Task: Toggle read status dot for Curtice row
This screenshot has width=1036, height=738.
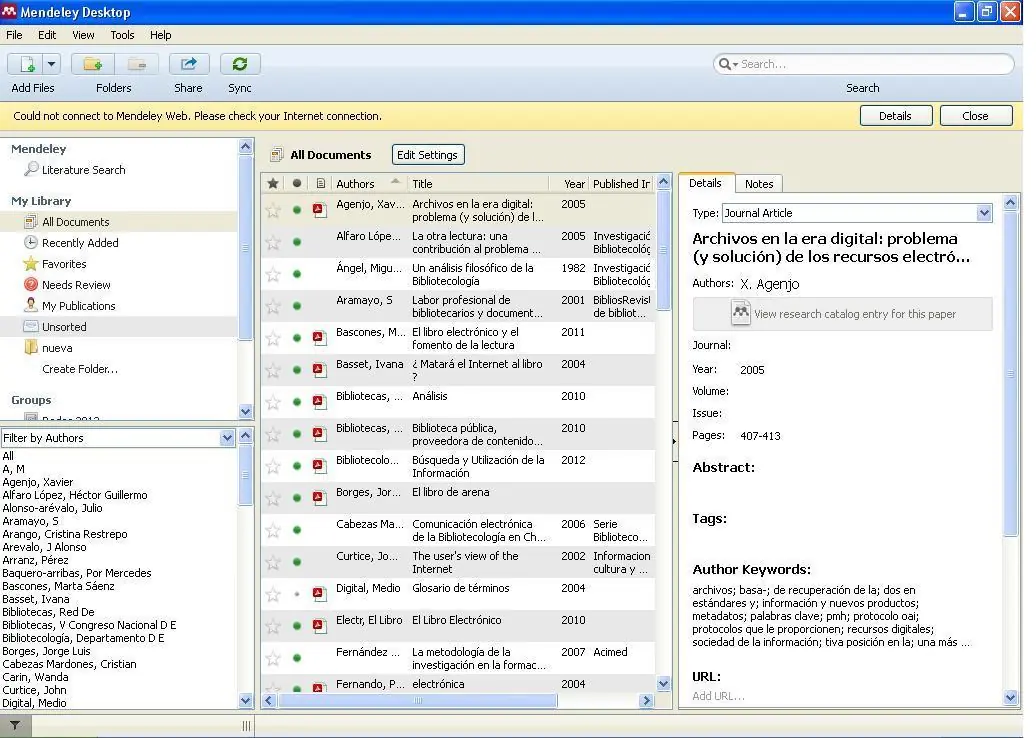Action: [297, 562]
